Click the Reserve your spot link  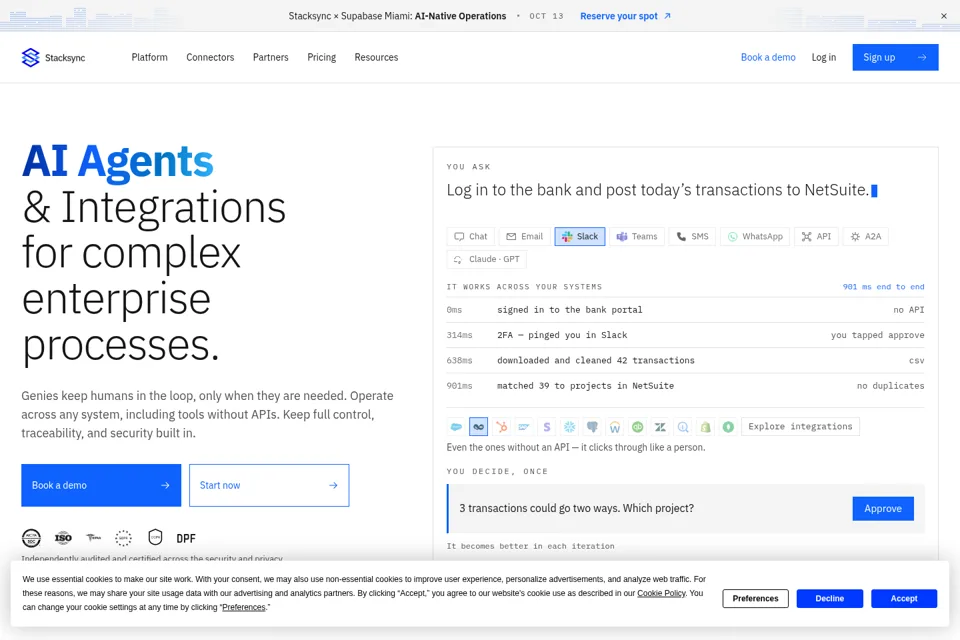[x=625, y=16]
